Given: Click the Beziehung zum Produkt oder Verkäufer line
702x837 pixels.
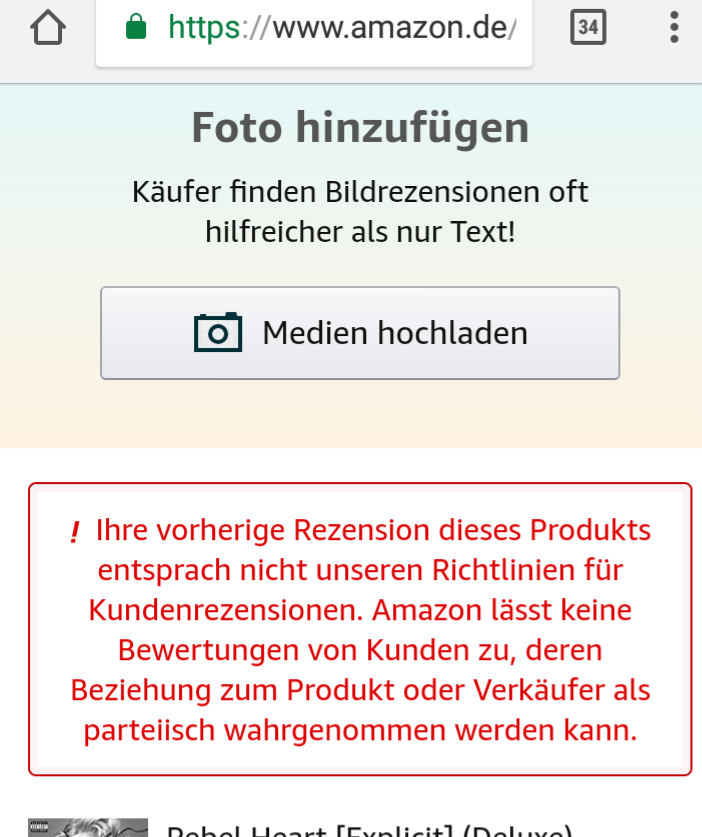Looking at the screenshot, I should click(360, 690).
